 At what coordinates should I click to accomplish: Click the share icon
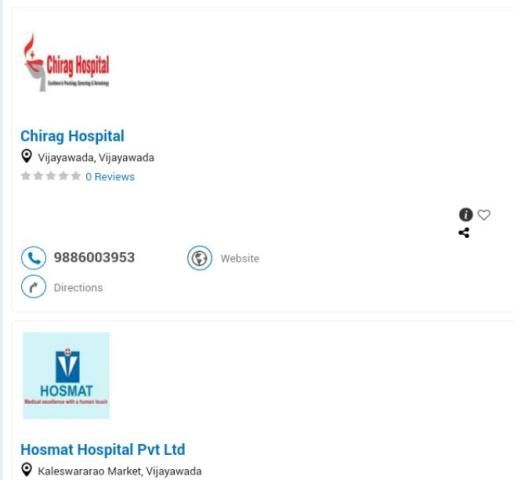pos(464,233)
